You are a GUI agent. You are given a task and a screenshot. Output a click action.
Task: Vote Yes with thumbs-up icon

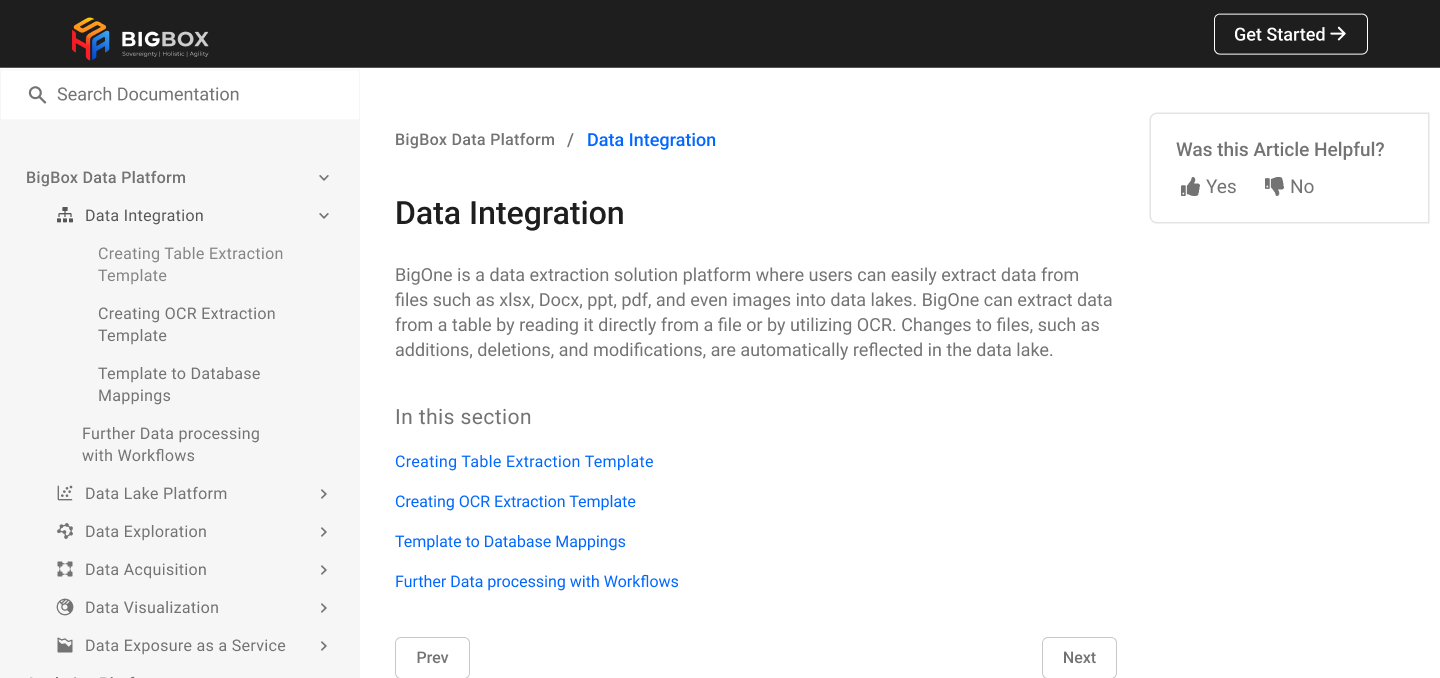point(1190,187)
